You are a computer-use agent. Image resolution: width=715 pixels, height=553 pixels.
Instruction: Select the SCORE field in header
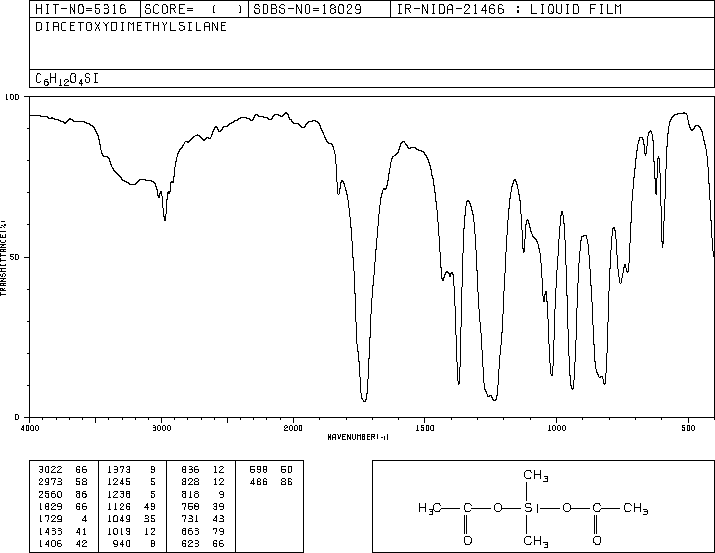tap(194, 9)
